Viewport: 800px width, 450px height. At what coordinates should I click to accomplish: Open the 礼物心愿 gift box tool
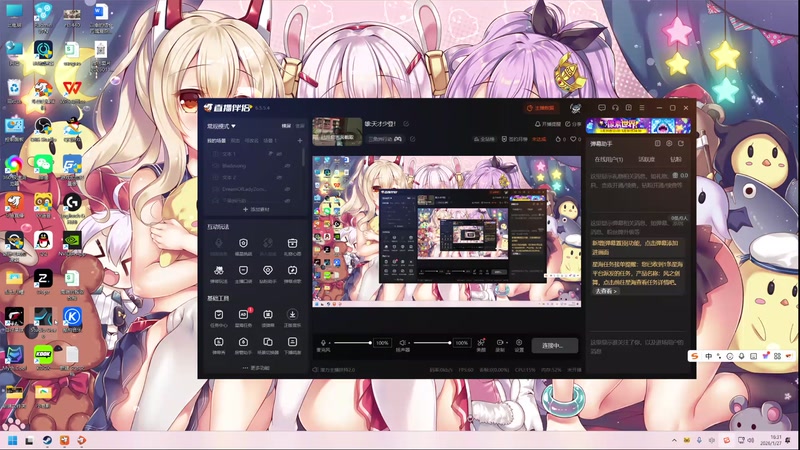coord(292,245)
